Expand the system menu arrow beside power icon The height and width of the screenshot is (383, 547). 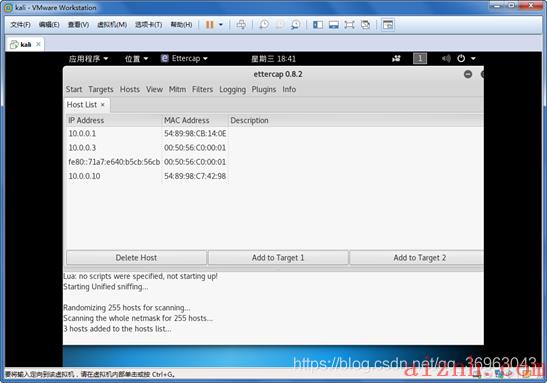(473, 59)
